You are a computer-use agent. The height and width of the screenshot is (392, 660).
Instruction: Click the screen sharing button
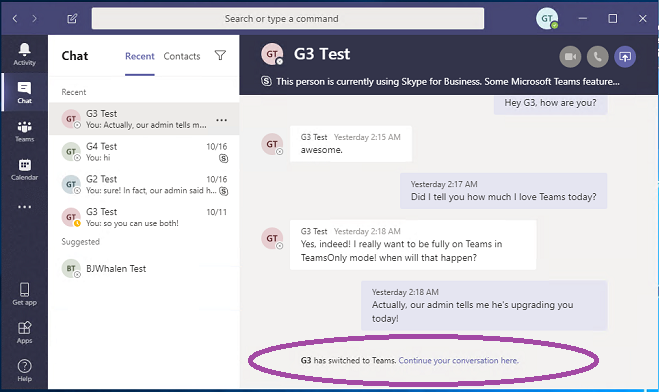pyautogui.click(x=625, y=56)
